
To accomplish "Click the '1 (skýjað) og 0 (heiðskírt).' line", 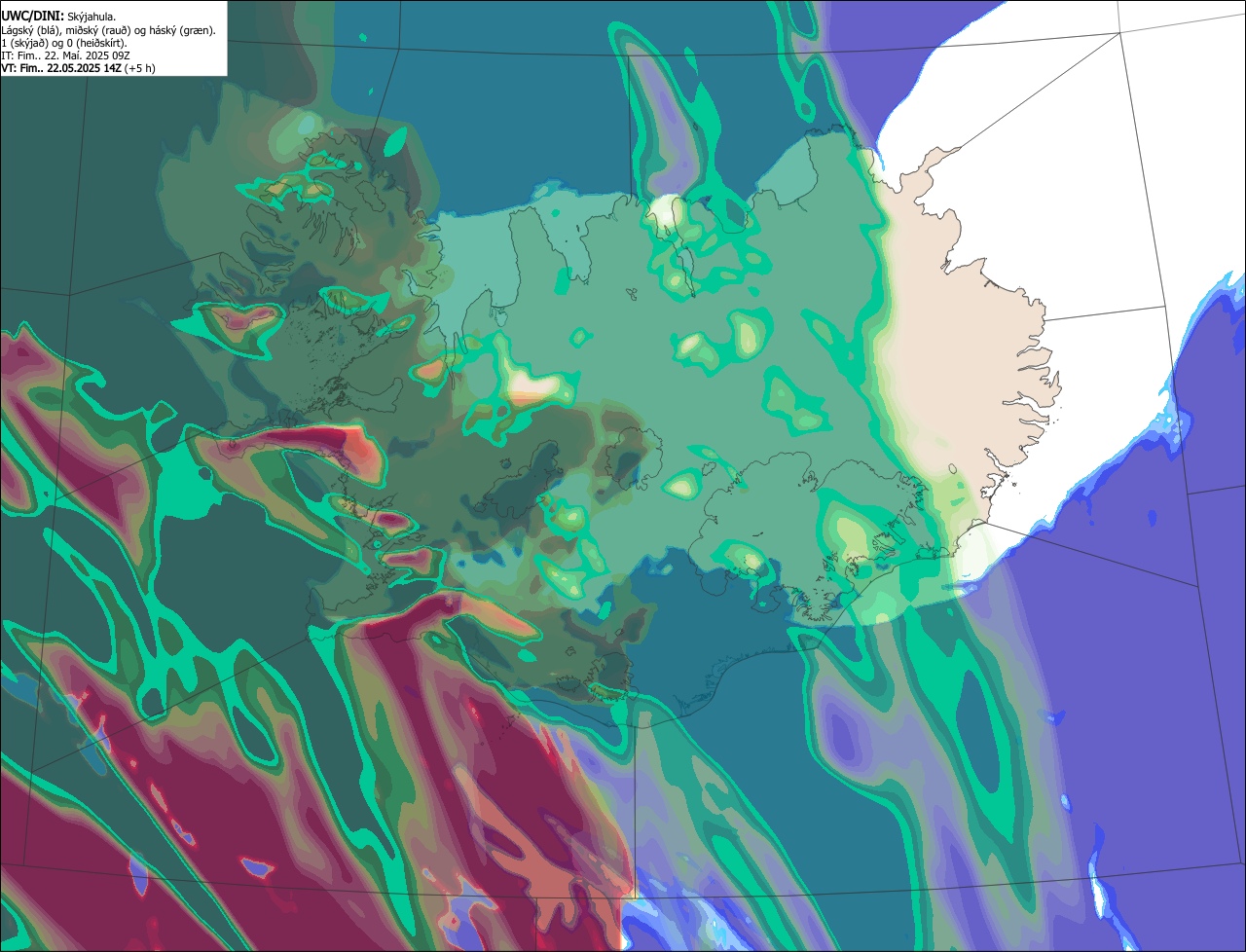I will coord(64,43).
